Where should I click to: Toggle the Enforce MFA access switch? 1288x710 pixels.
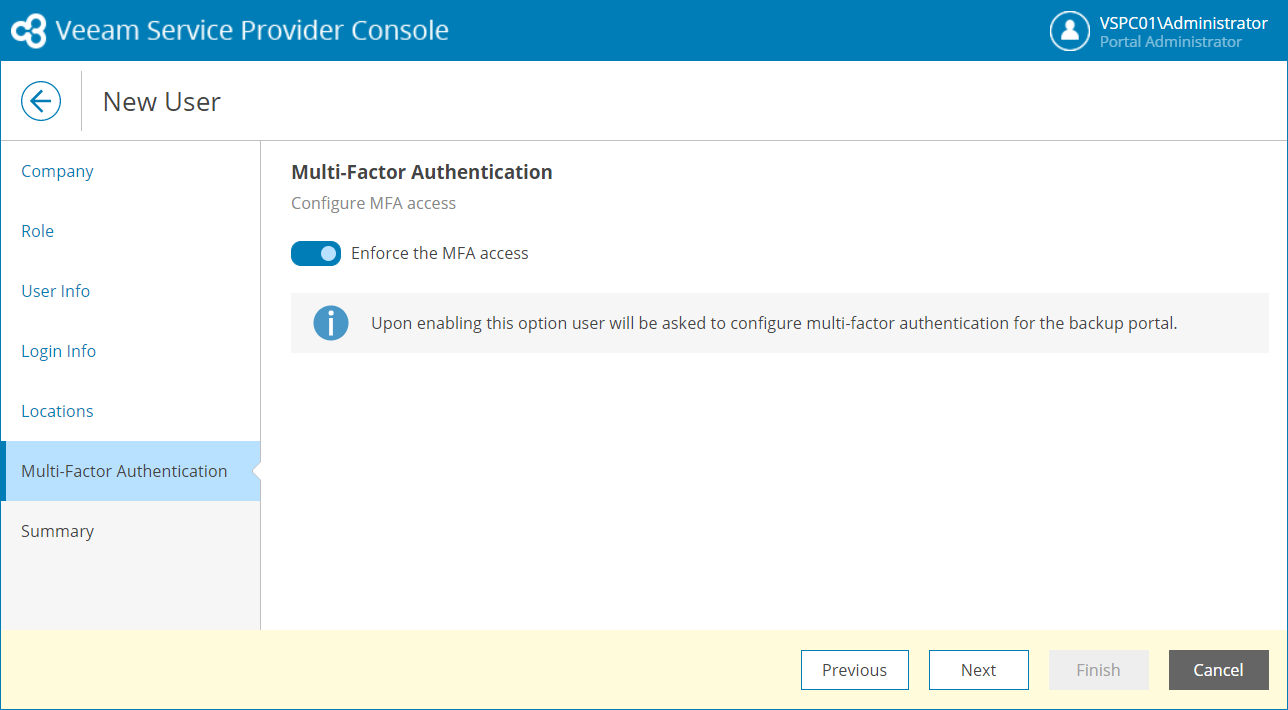point(316,254)
